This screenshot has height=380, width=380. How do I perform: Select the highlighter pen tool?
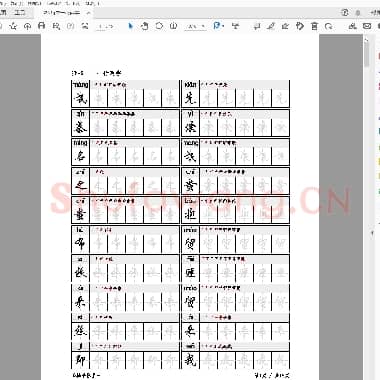click(x=271, y=26)
